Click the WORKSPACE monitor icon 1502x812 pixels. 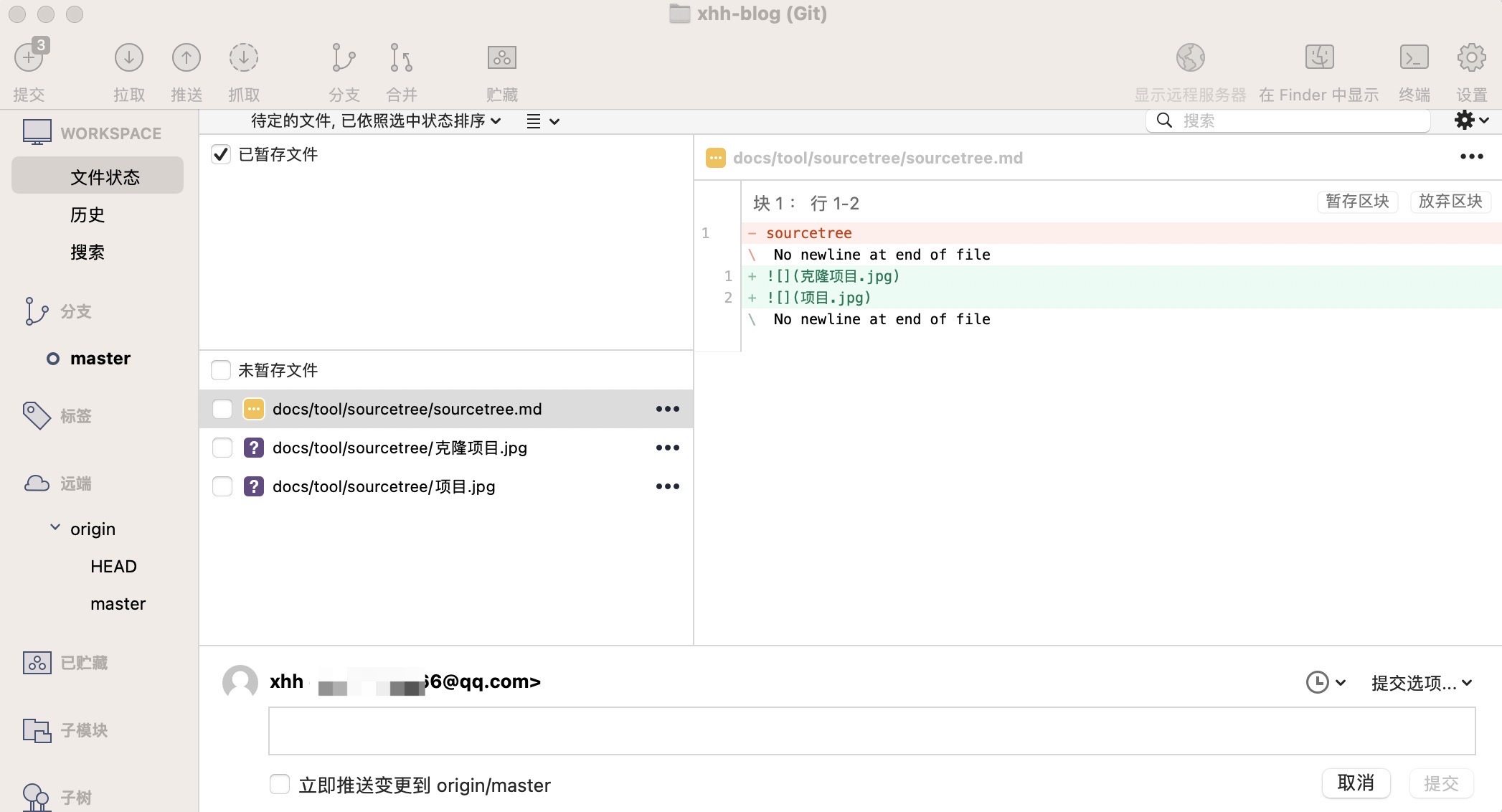pos(37,133)
